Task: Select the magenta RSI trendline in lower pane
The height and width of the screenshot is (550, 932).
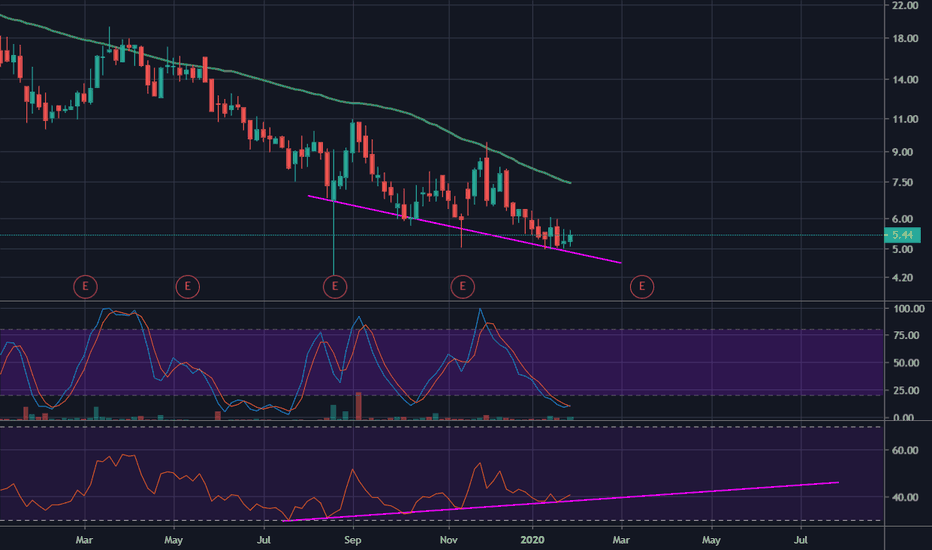Action: pyautogui.click(x=562, y=502)
